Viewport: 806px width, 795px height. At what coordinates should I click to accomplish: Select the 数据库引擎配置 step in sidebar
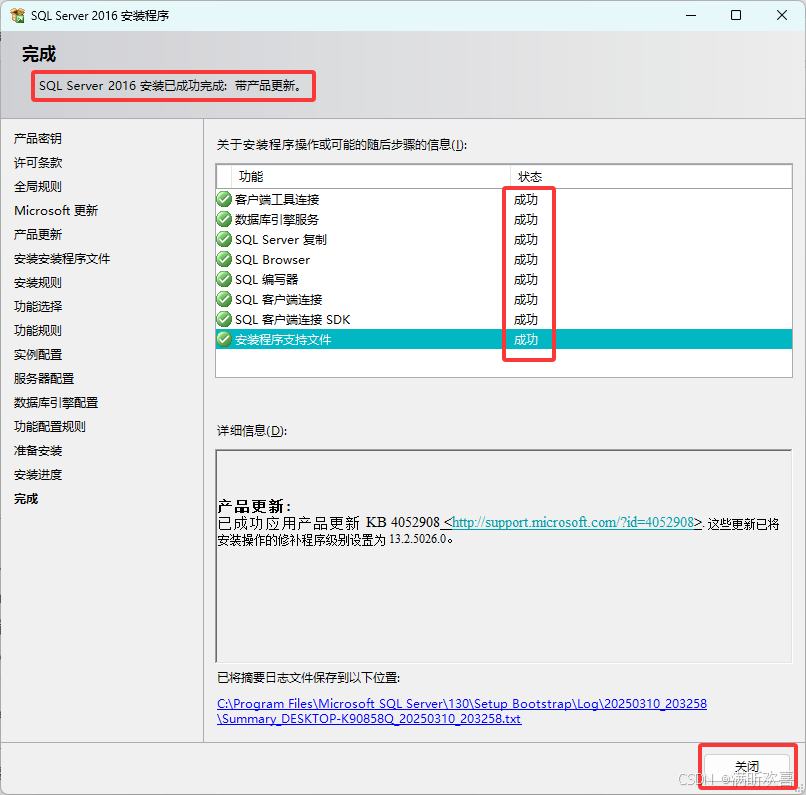coord(56,402)
